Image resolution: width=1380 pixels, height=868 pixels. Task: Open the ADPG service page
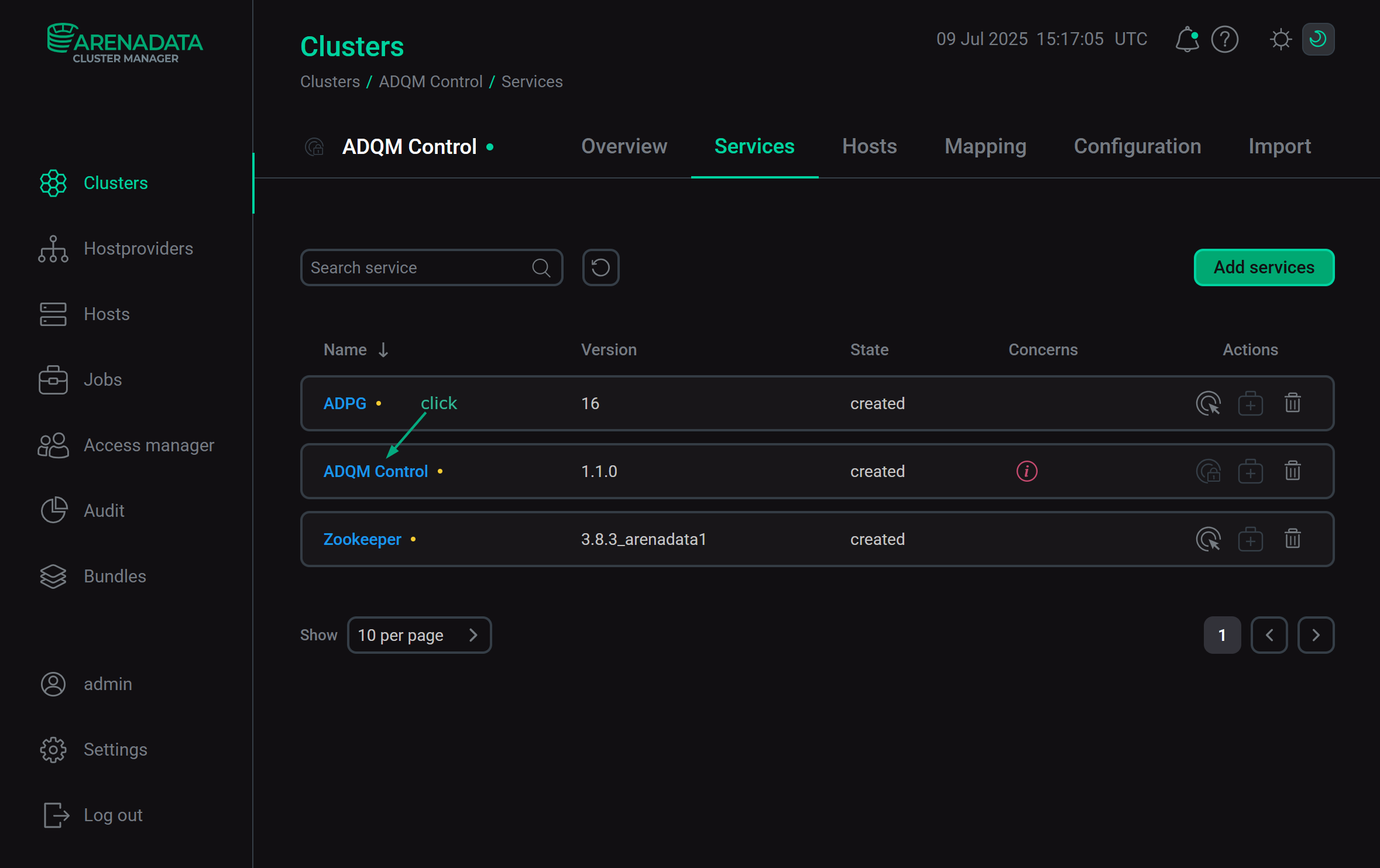pyautogui.click(x=345, y=403)
